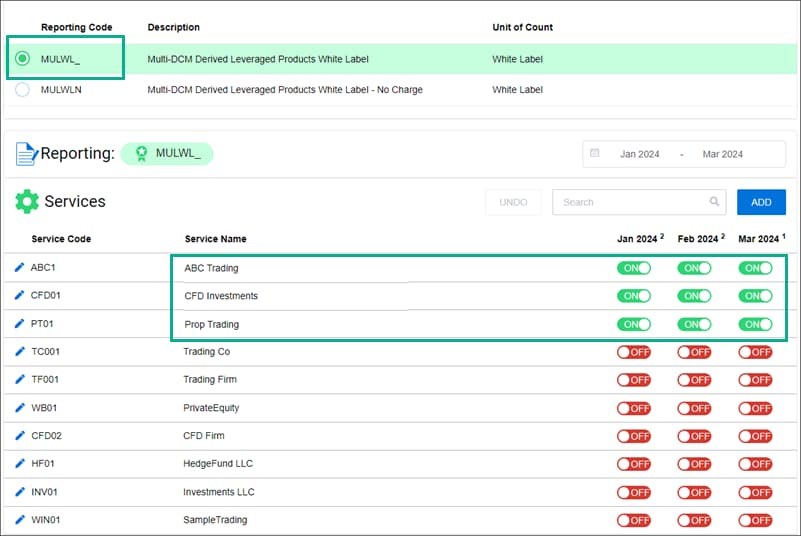Select the MULWL_ reporting code radio button
This screenshot has width=801, height=536.
tap(23, 59)
